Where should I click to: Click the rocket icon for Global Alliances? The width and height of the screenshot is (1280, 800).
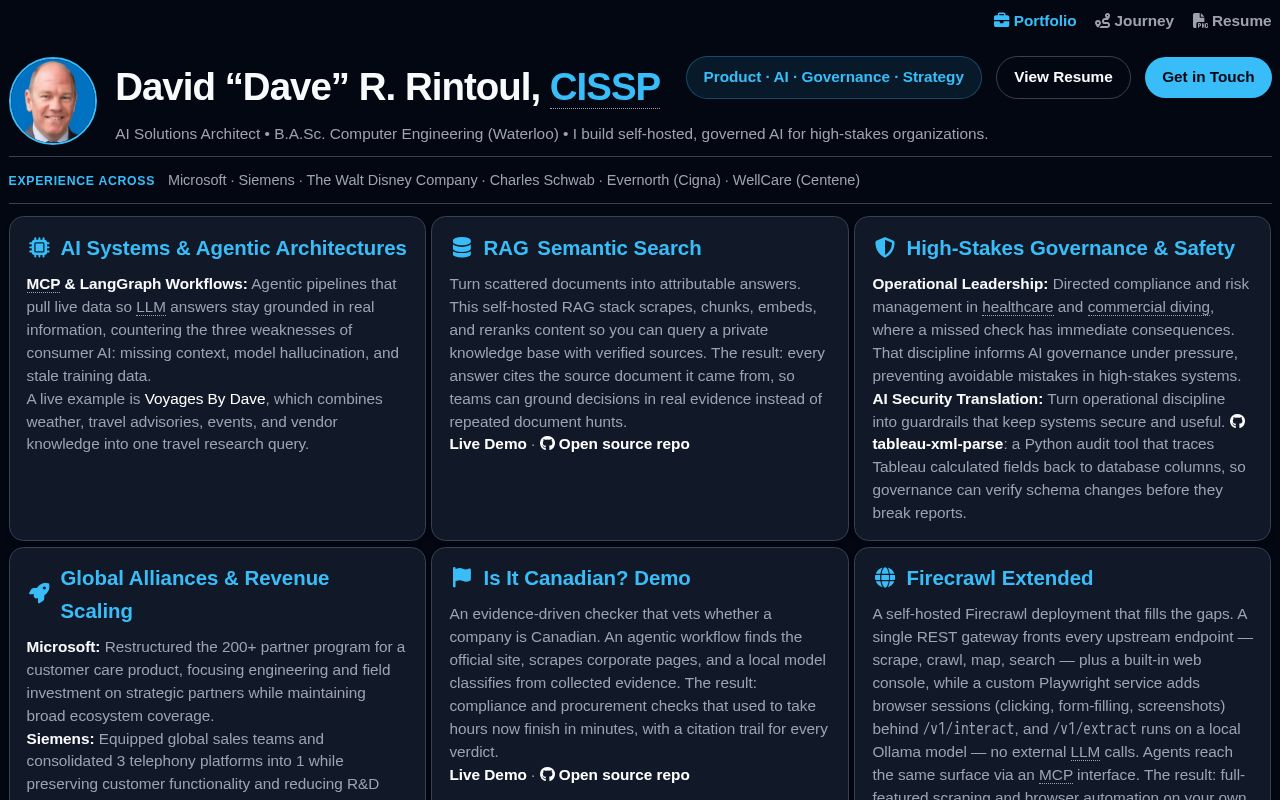[39, 594]
